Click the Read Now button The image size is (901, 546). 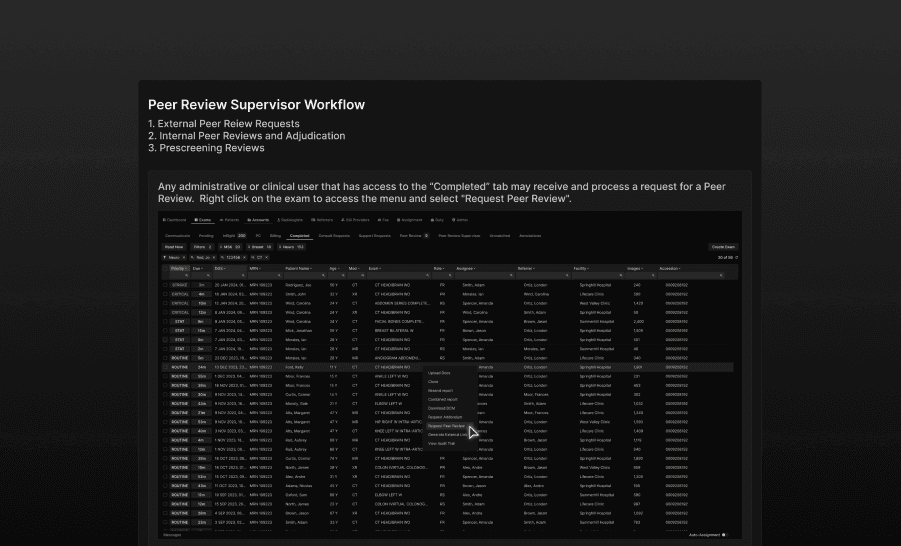point(174,247)
